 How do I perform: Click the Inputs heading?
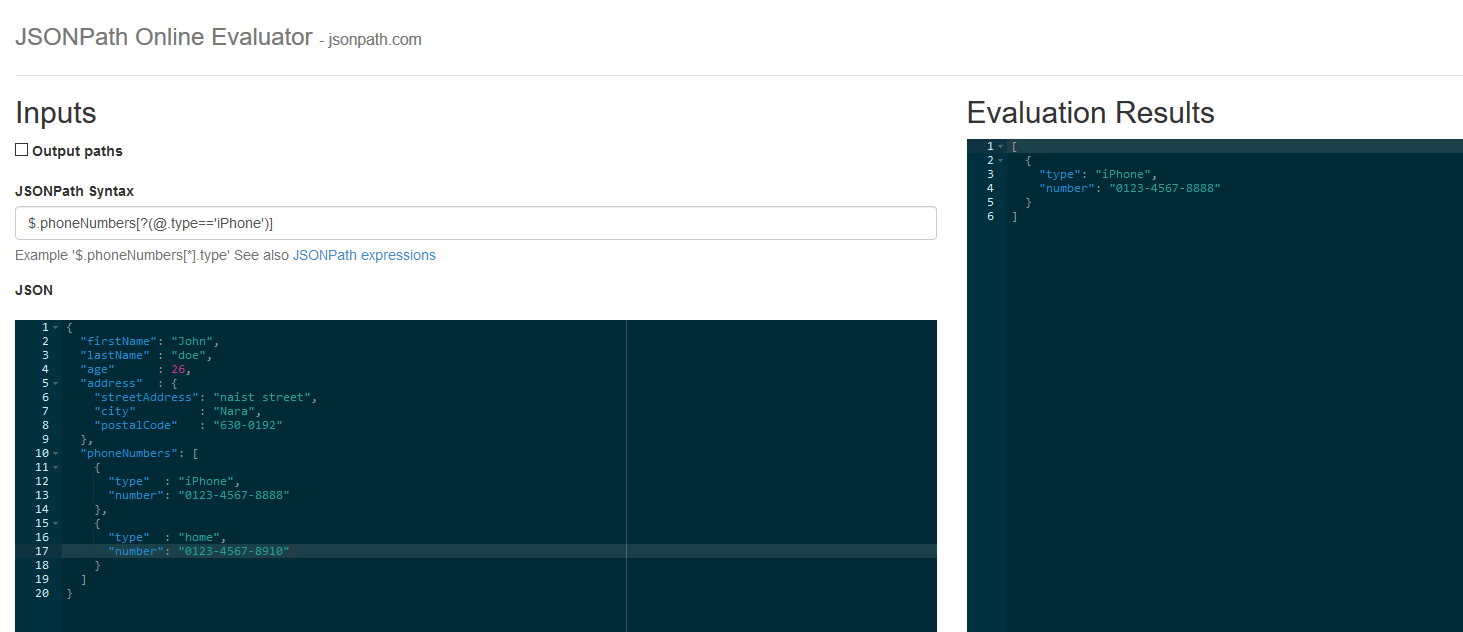tap(56, 112)
